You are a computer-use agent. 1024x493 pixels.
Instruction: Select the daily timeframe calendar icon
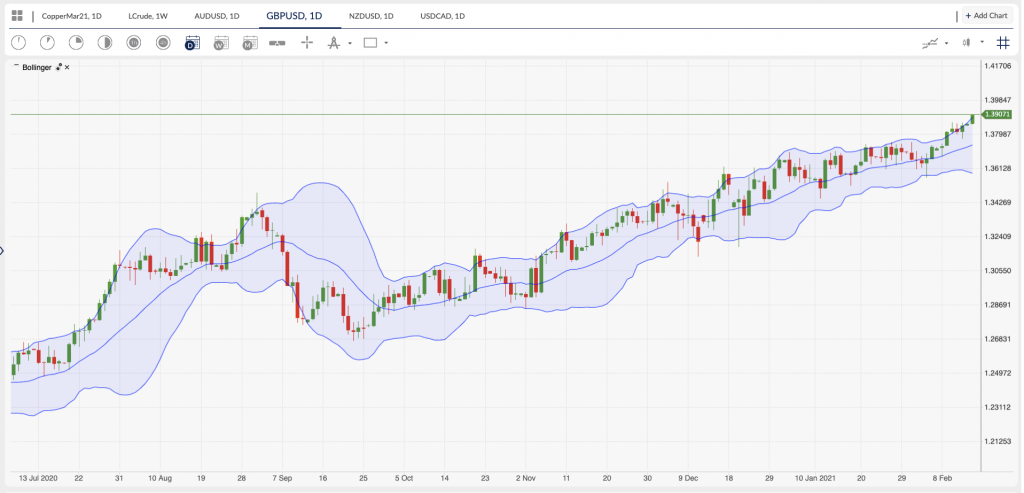(x=192, y=43)
